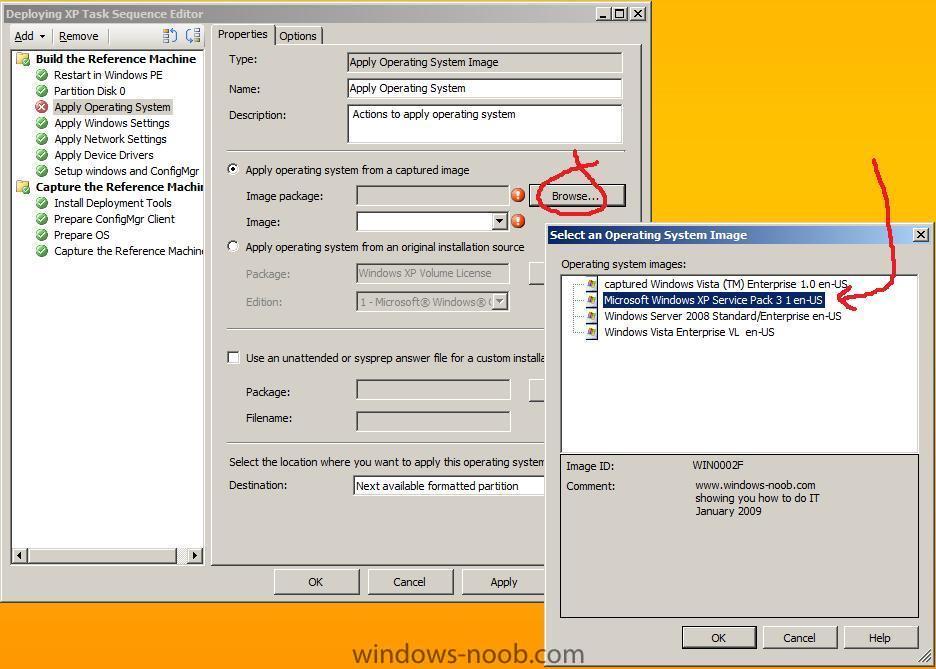Click icon of Windows Vista Enterprise VL image
This screenshot has height=669, width=936.
pyautogui.click(x=591, y=332)
